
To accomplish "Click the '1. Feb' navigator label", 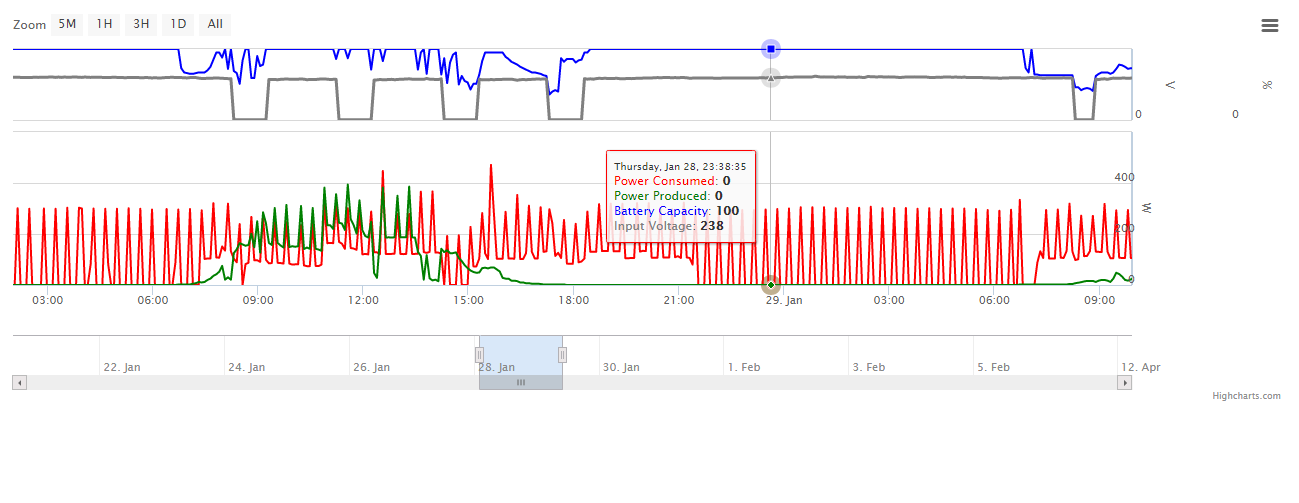I will (x=745, y=367).
